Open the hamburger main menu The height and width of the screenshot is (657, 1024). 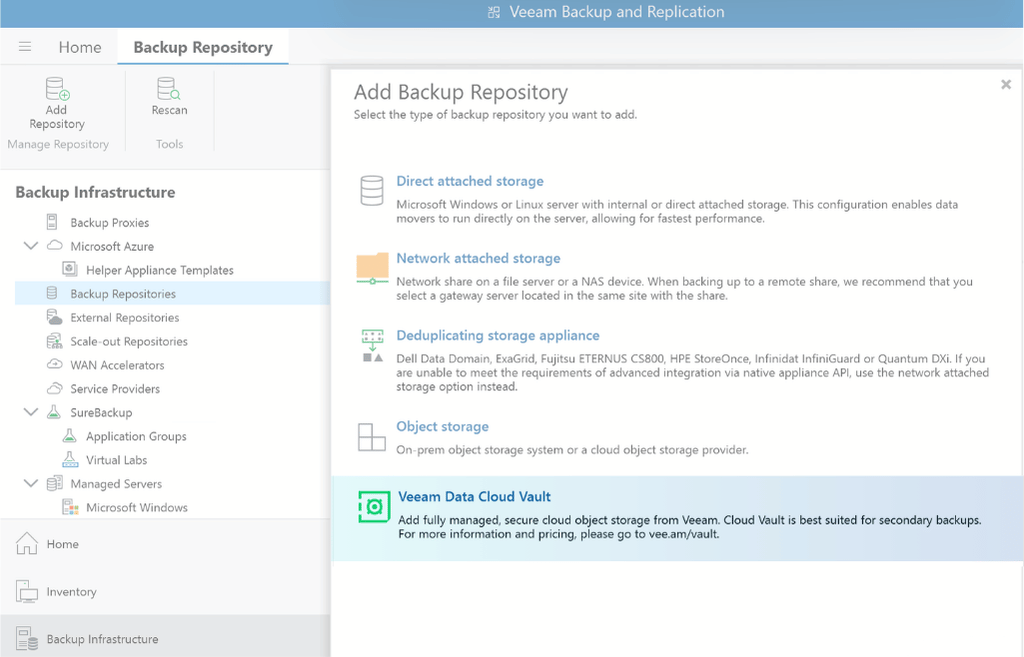[x=25, y=47]
